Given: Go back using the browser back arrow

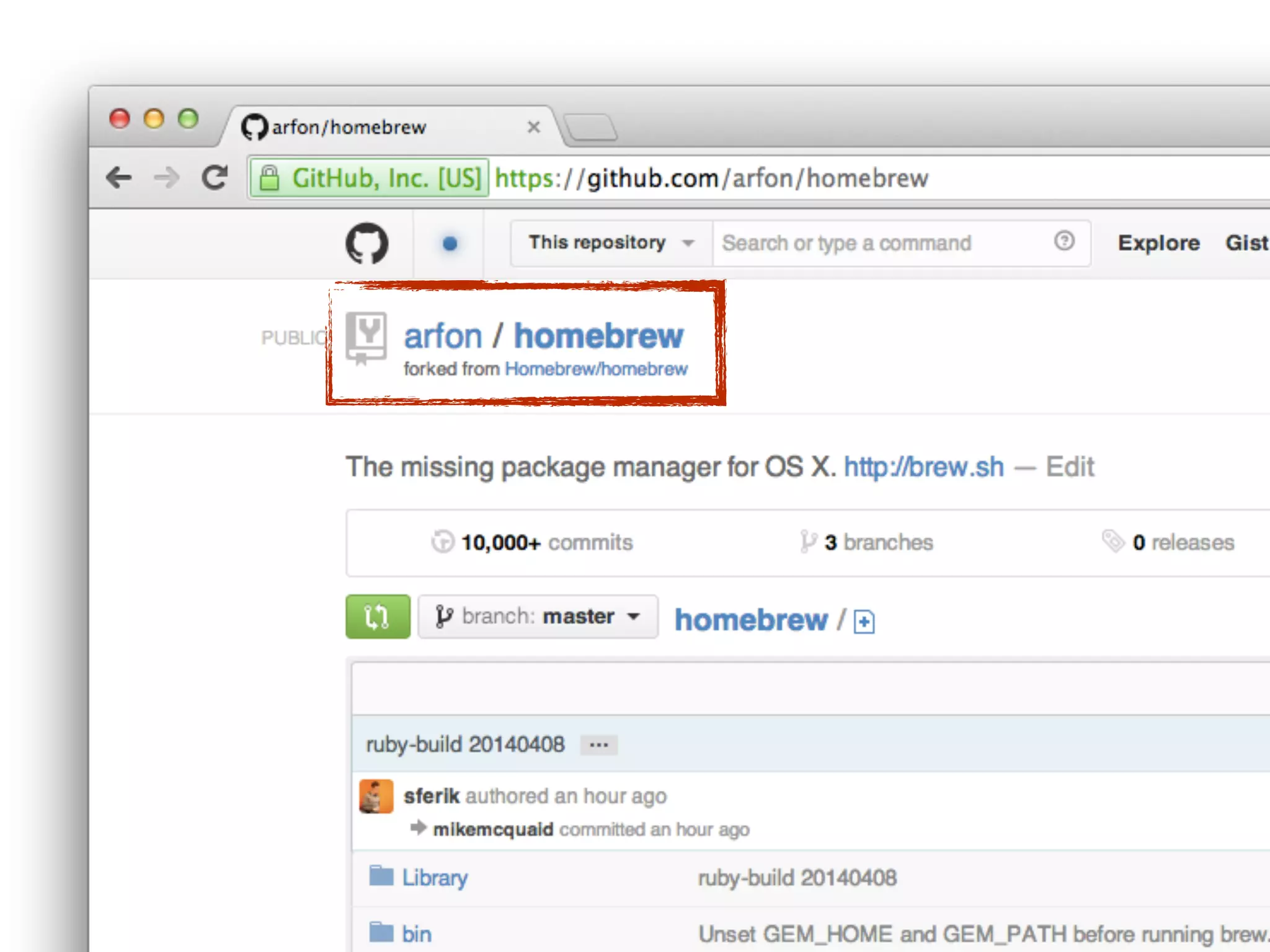Looking at the screenshot, I should tap(119, 178).
